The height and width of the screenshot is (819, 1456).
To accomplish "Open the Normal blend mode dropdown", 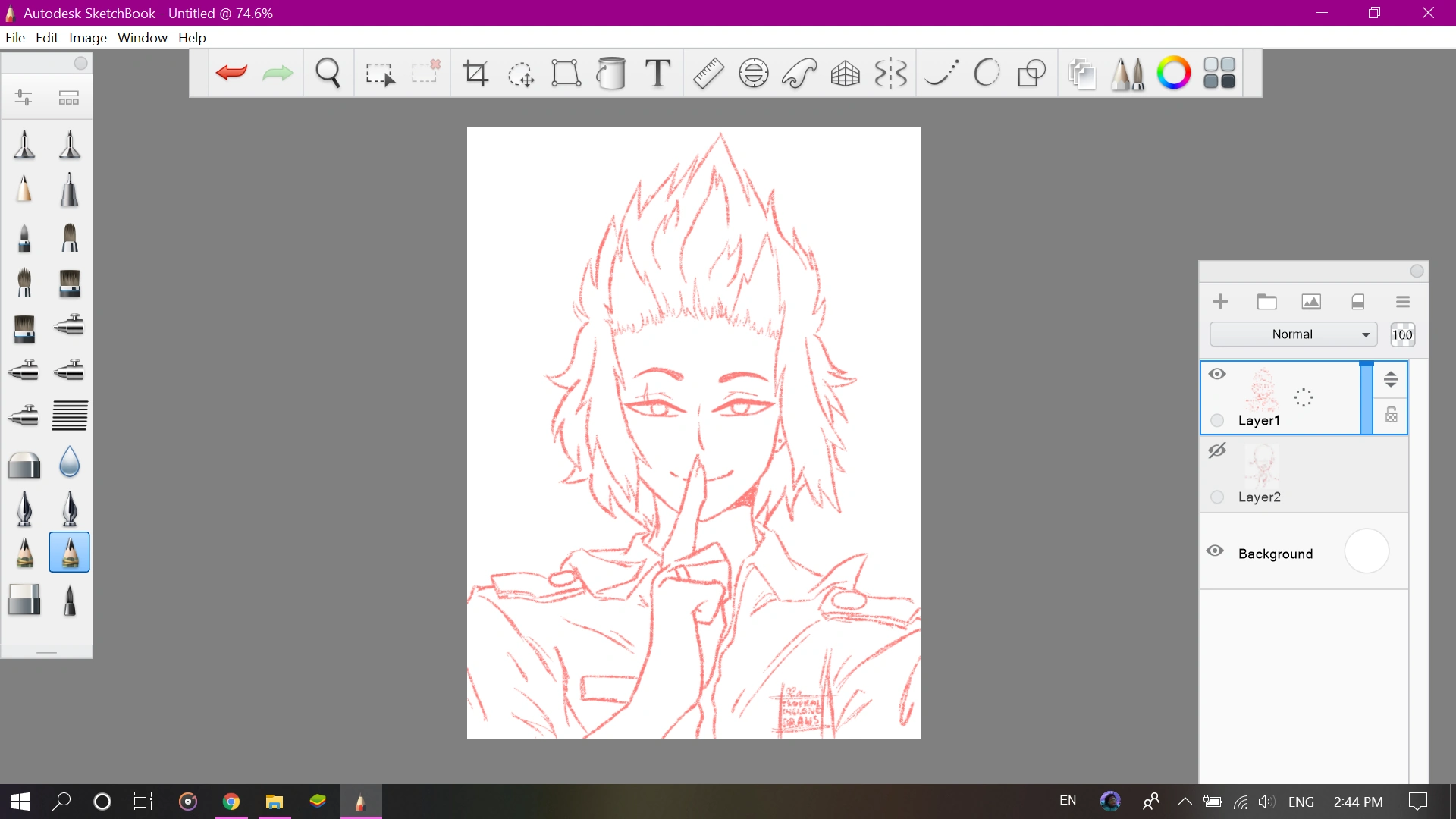I will click(1293, 334).
